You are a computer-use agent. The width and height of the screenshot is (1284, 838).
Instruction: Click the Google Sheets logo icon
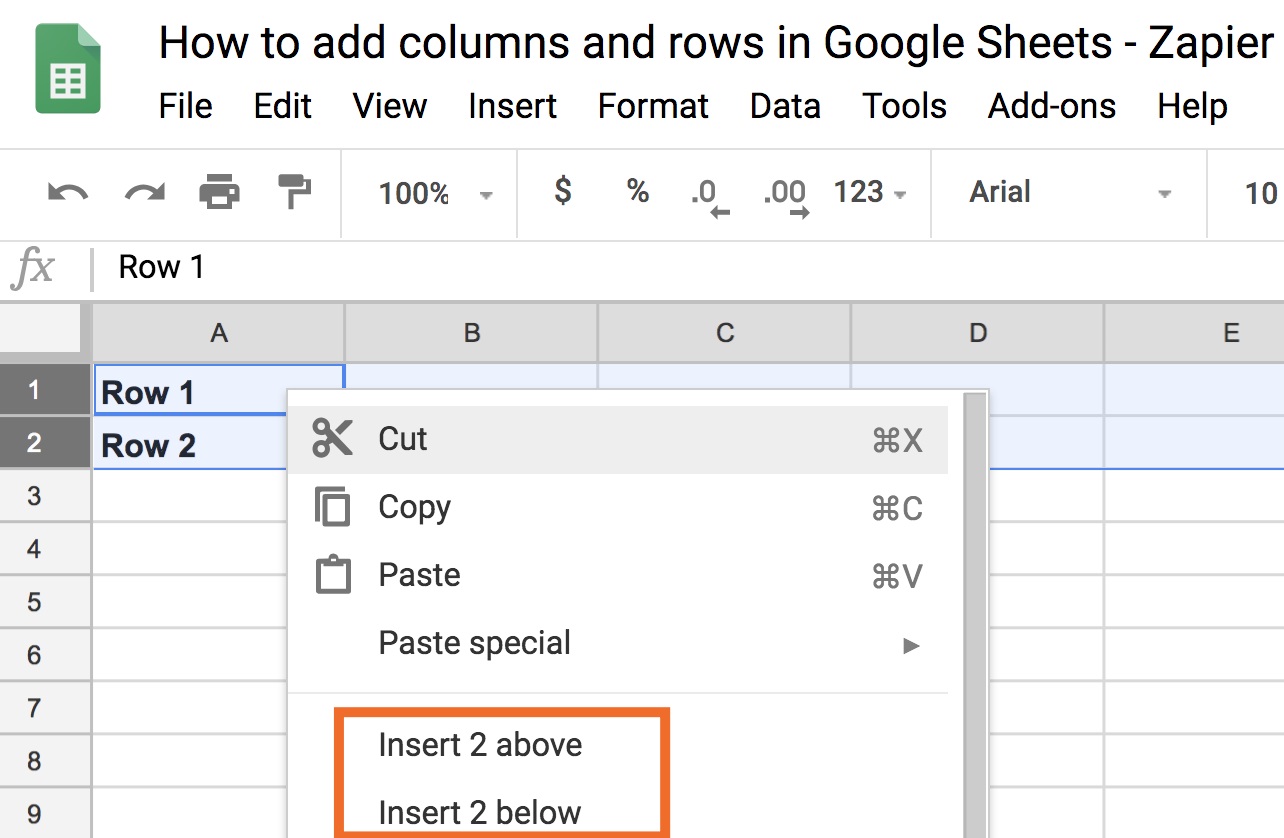coord(68,68)
